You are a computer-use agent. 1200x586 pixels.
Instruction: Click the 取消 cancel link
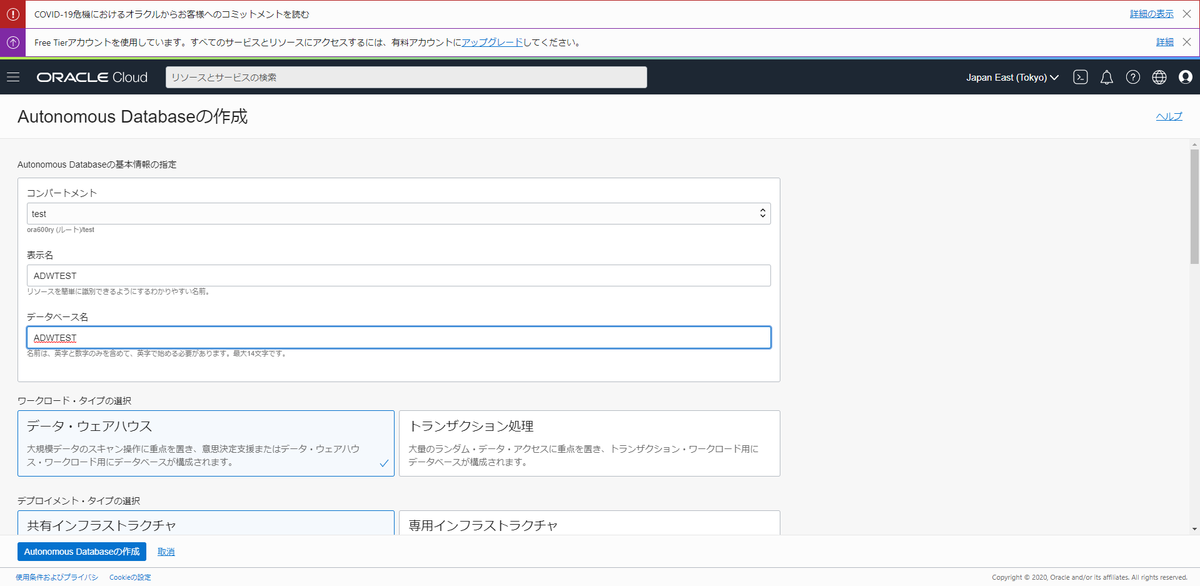click(x=166, y=551)
